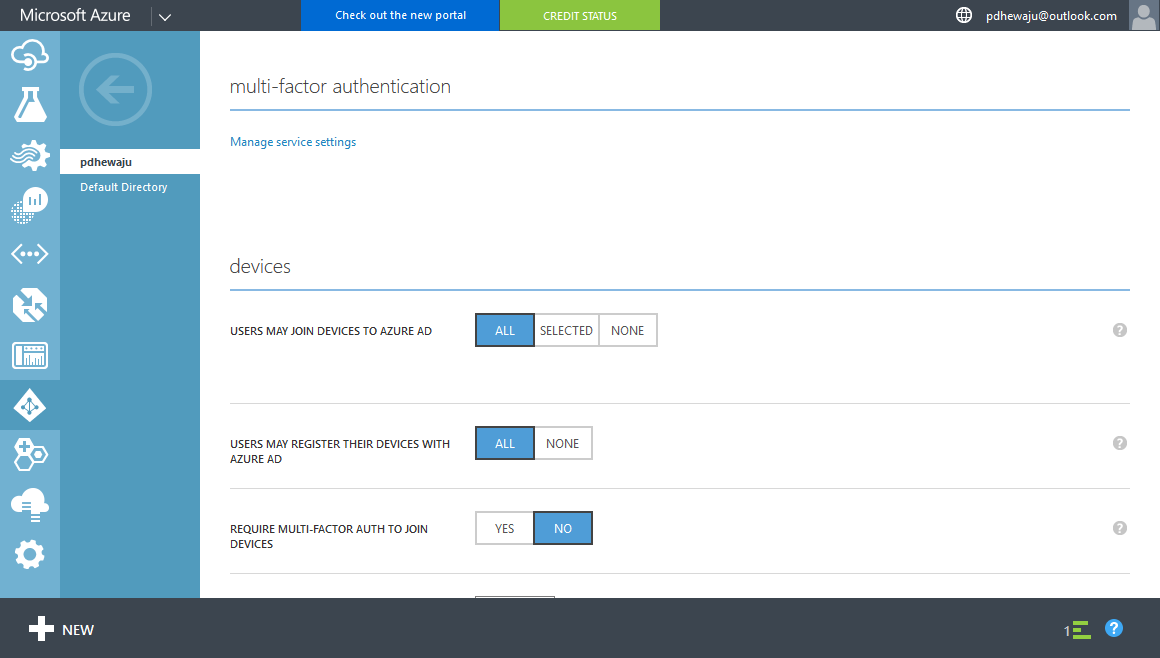The height and width of the screenshot is (658, 1160).
Task: Click Check out the new portal
Action: (400, 15)
